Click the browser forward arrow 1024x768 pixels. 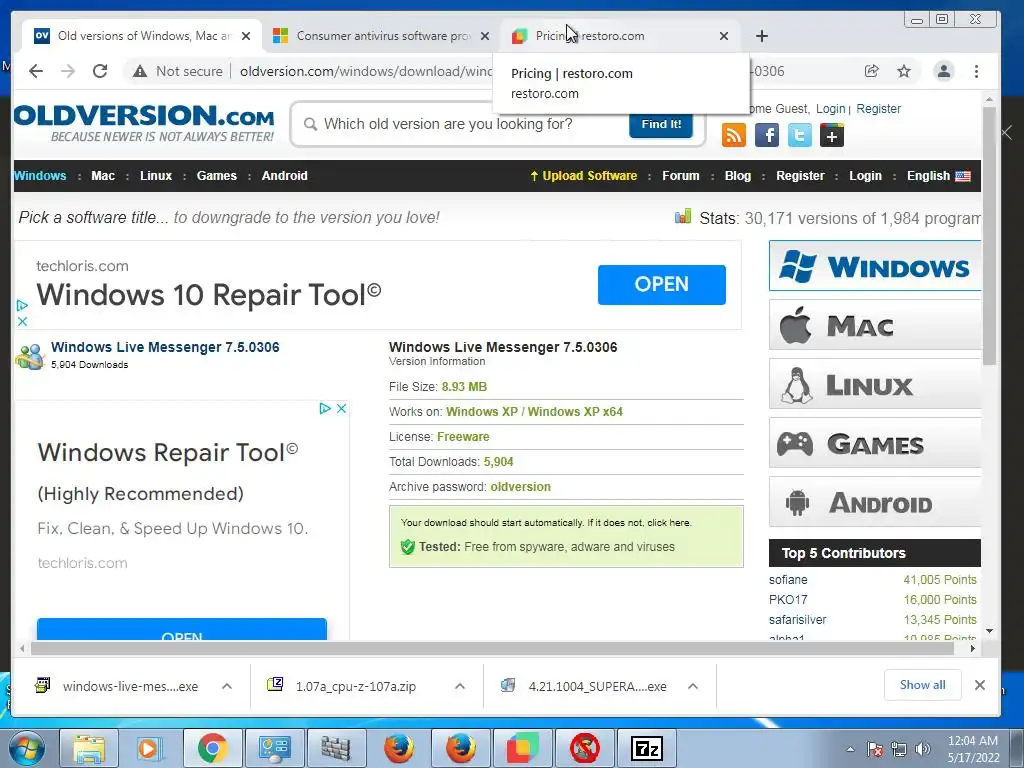(x=68, y=71)
